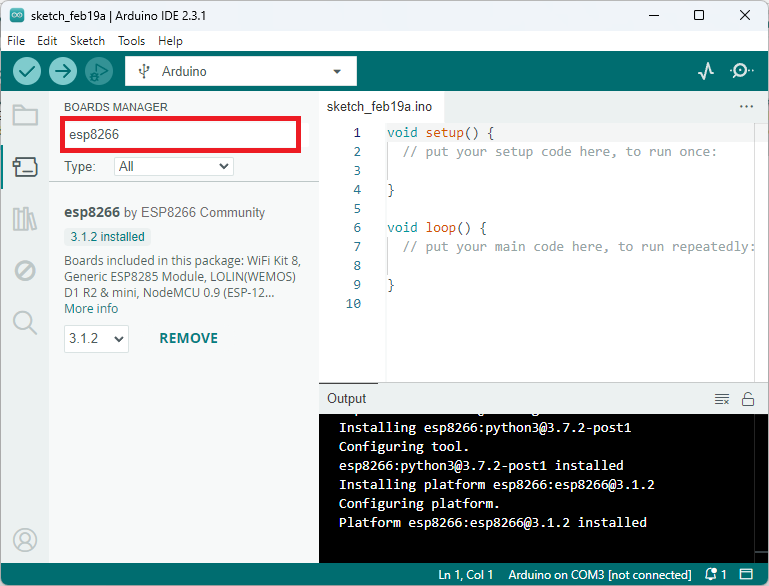The height and width of the screenshot is (586, 769).
Task: Click the REMOVE button for esp8266
Action: 189,338
